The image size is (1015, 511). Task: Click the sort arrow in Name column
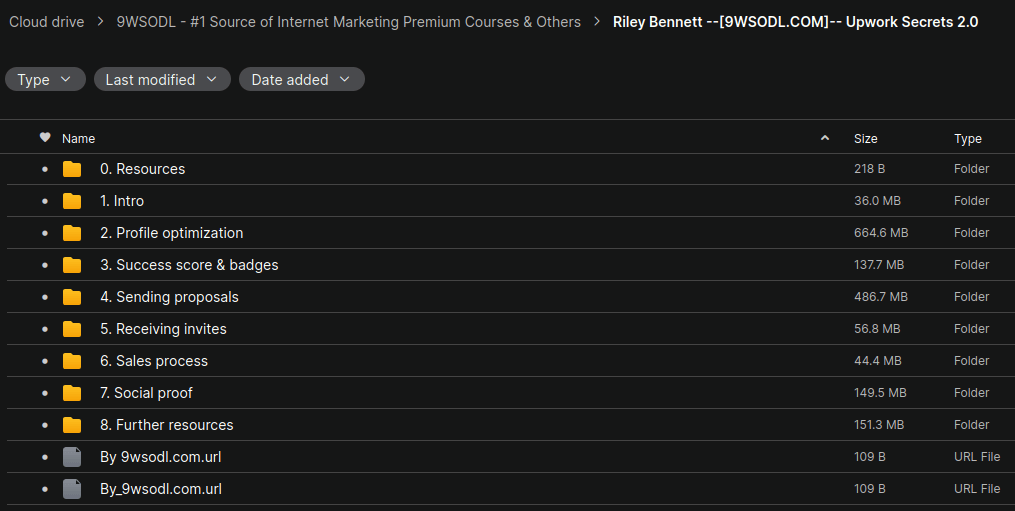tap(825, 138)
